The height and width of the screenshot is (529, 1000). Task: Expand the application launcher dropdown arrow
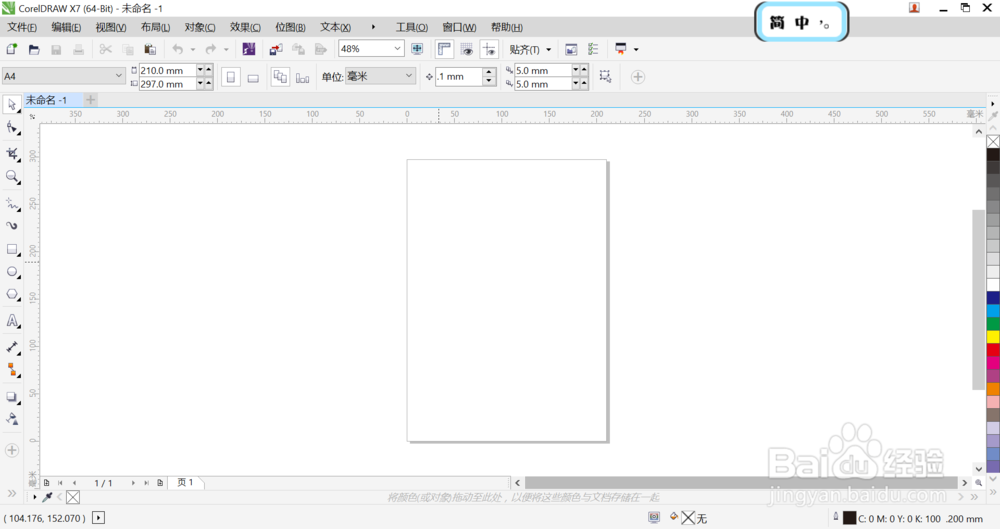636,50
